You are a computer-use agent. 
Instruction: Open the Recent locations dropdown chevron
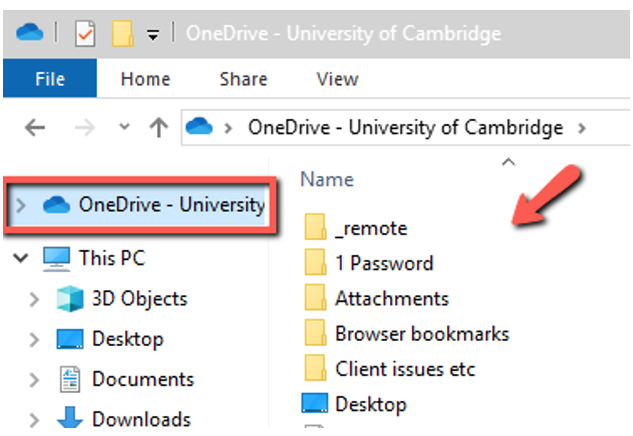click(x=125, y=127)
